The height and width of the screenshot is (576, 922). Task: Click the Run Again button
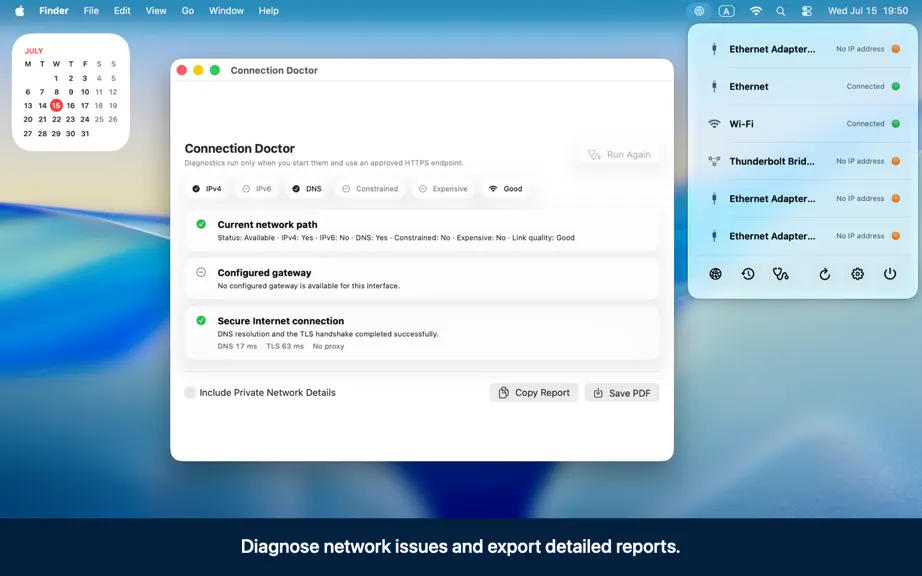619,155
